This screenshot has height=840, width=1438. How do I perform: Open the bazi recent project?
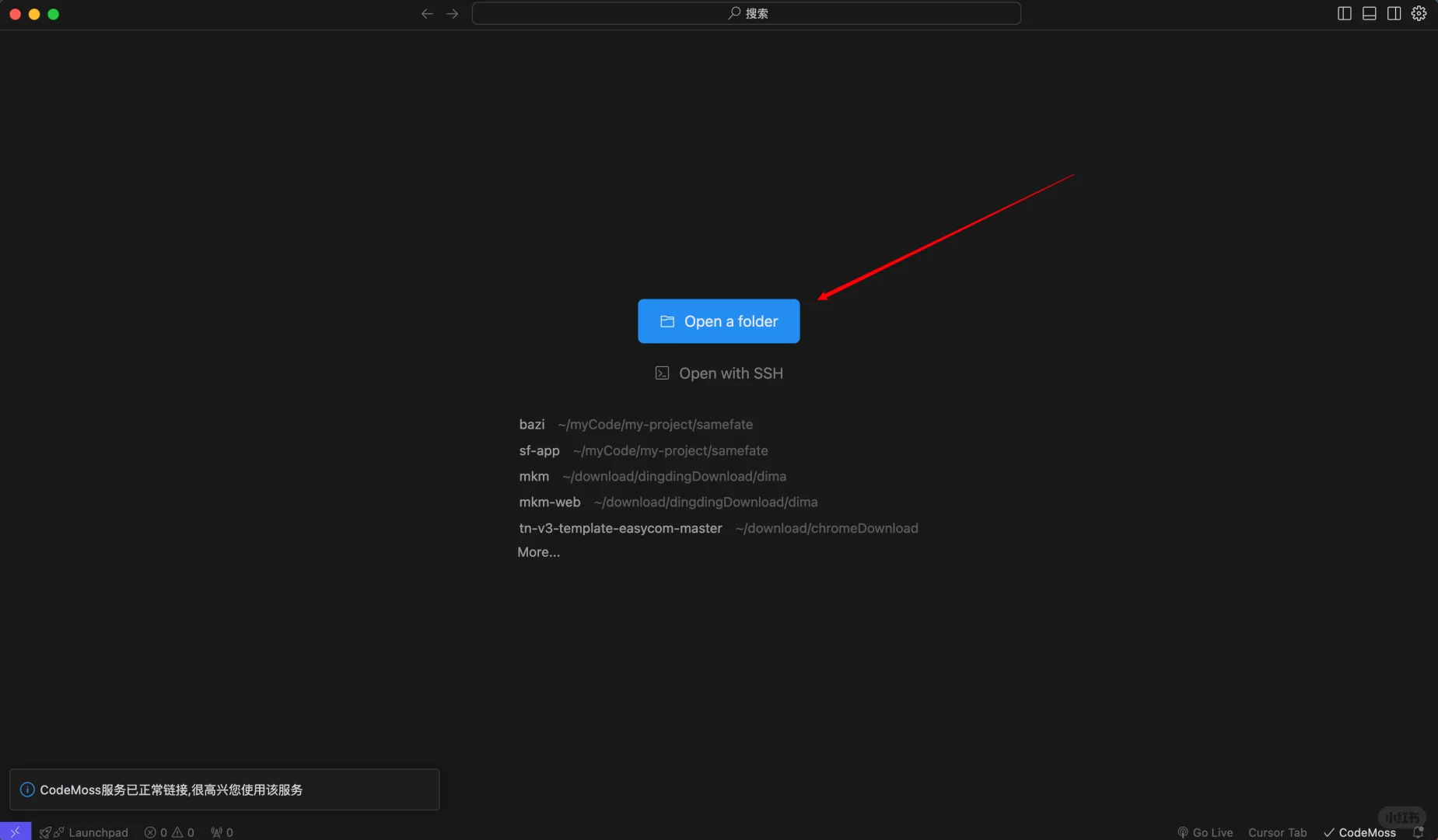pyautogui.click(x=532, y=425)
